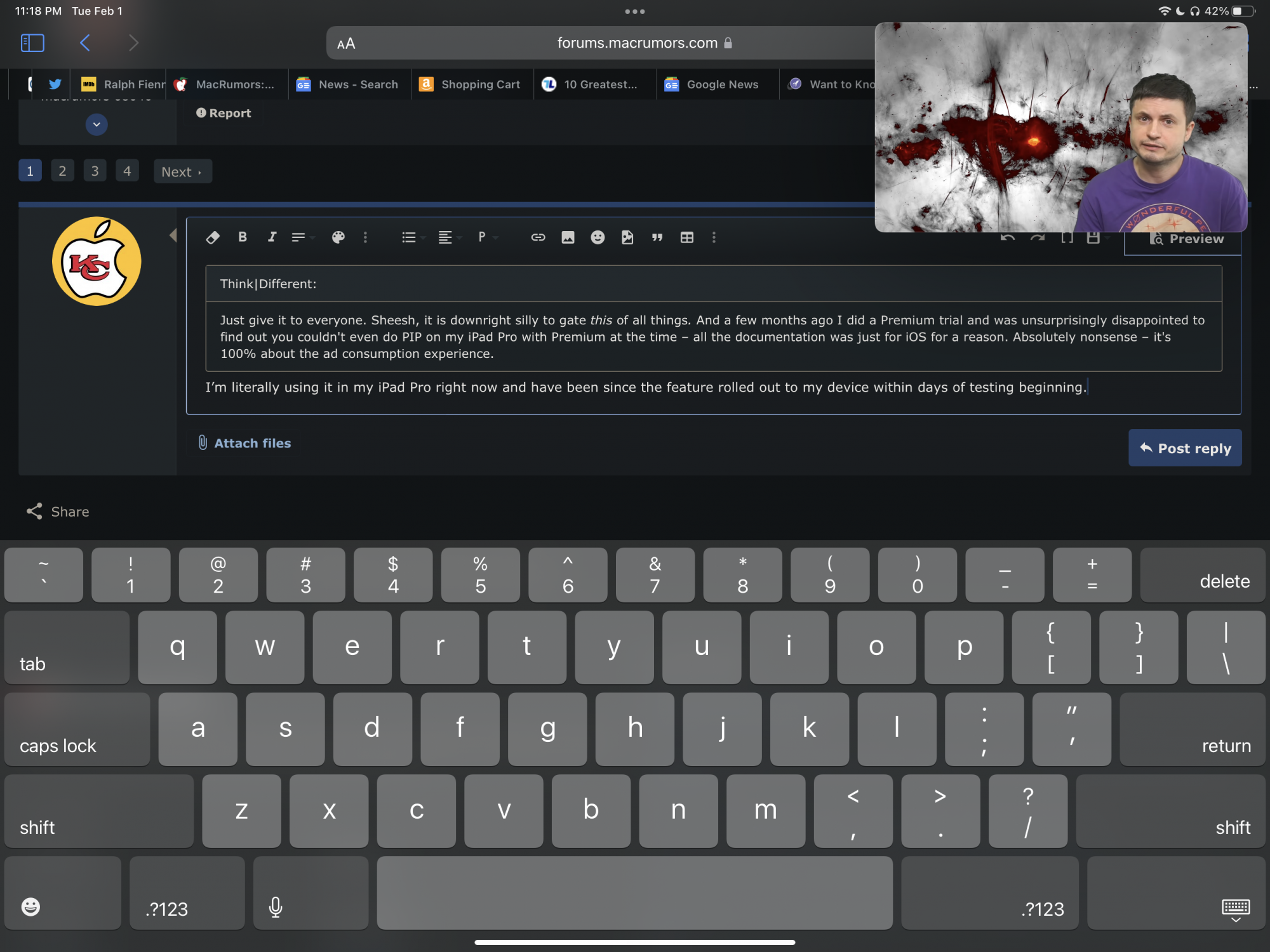Click the insert image icon
This screenshot has height=952, width=1270.
pyautogui.click(x=568, y=237)
